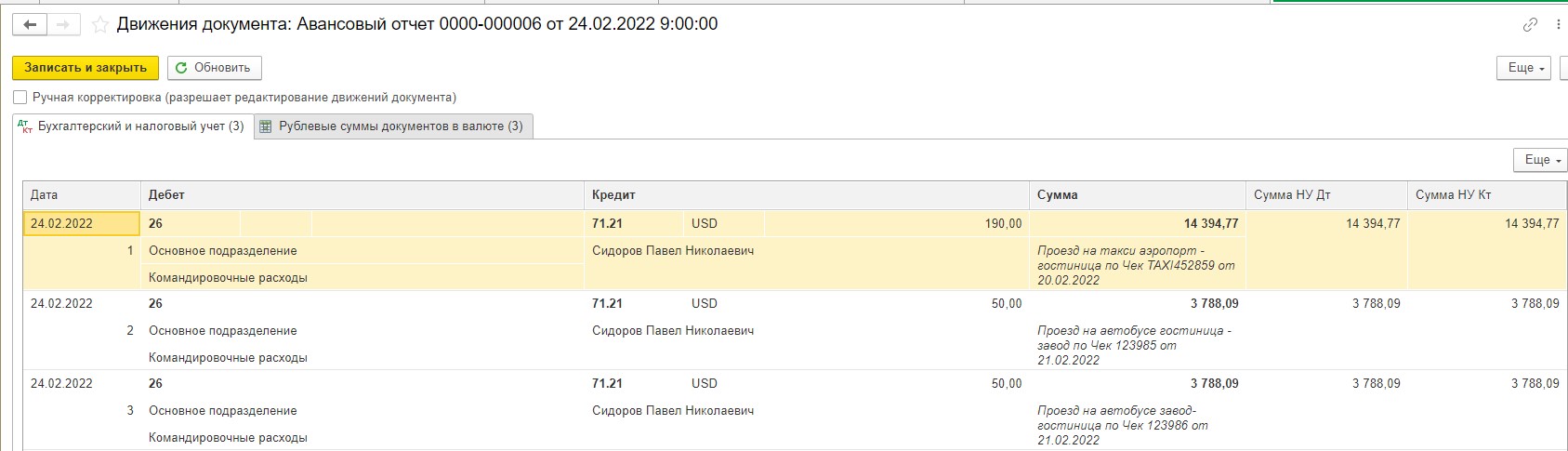
Task: Sort by the Дебет column header
Action: (x=362, y=195)
